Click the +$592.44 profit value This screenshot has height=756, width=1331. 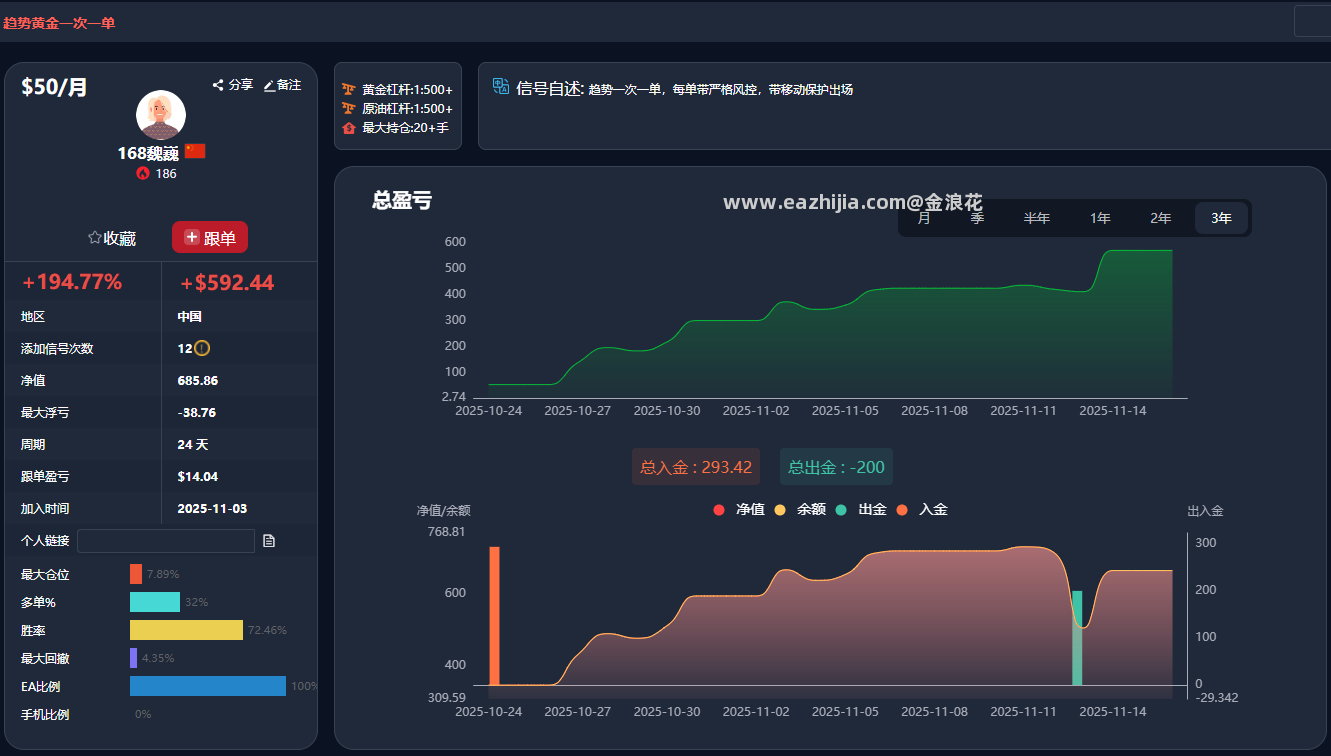(x=227, y=283)
